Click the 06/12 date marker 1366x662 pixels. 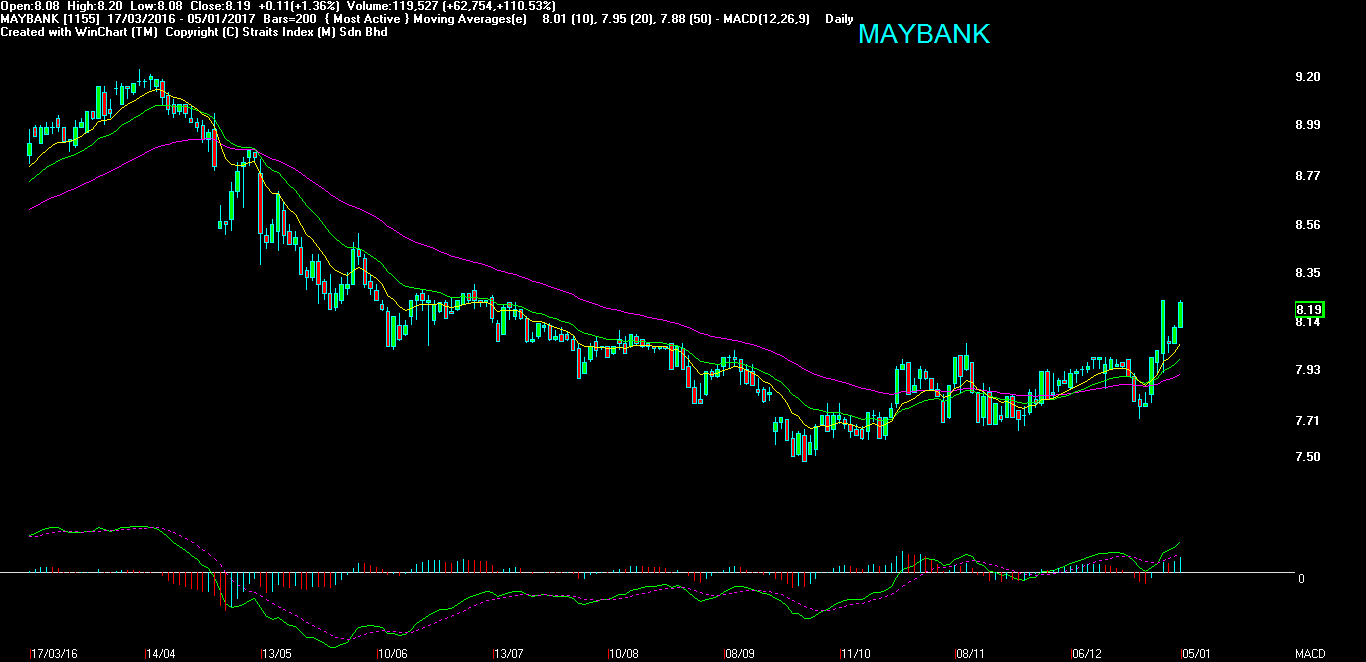pyautogui.click(x=1087, y=654)
